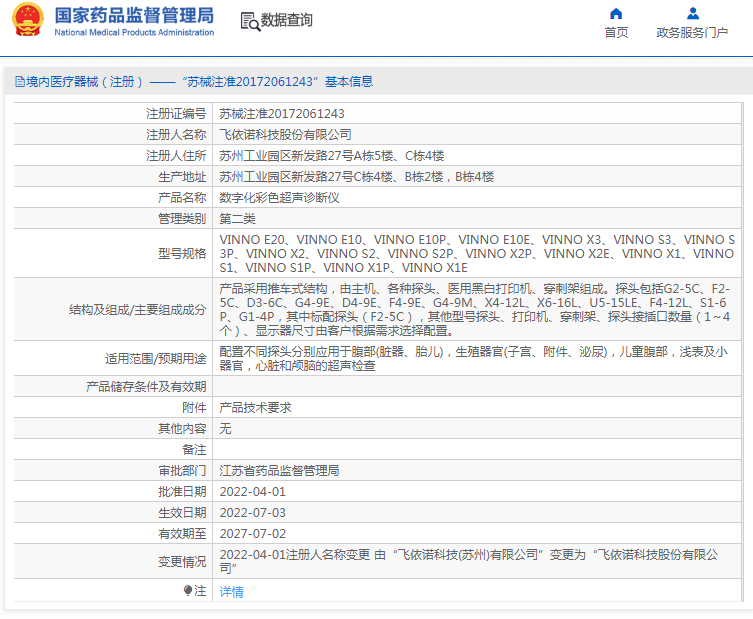
Task: Select registration number 苏械注准20172061243 cell
Action: (x=282, y=114)
